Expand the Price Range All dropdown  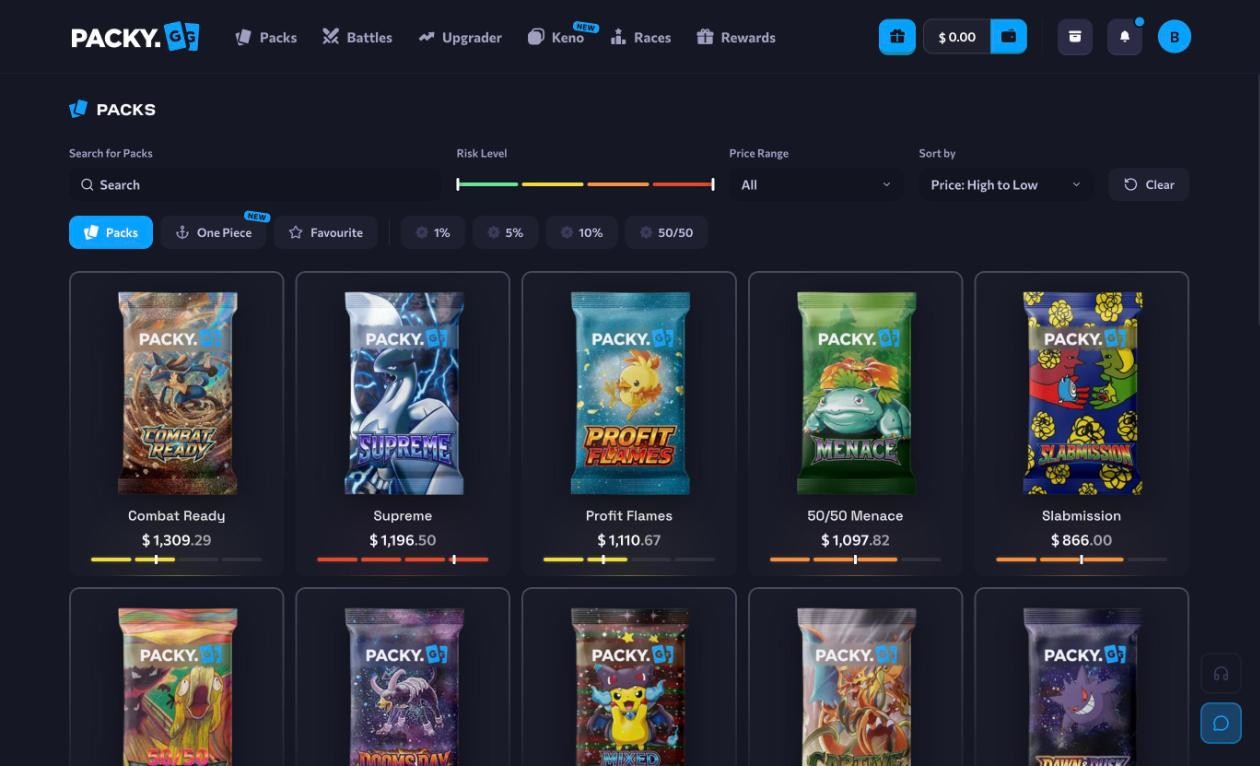point(816,185)
